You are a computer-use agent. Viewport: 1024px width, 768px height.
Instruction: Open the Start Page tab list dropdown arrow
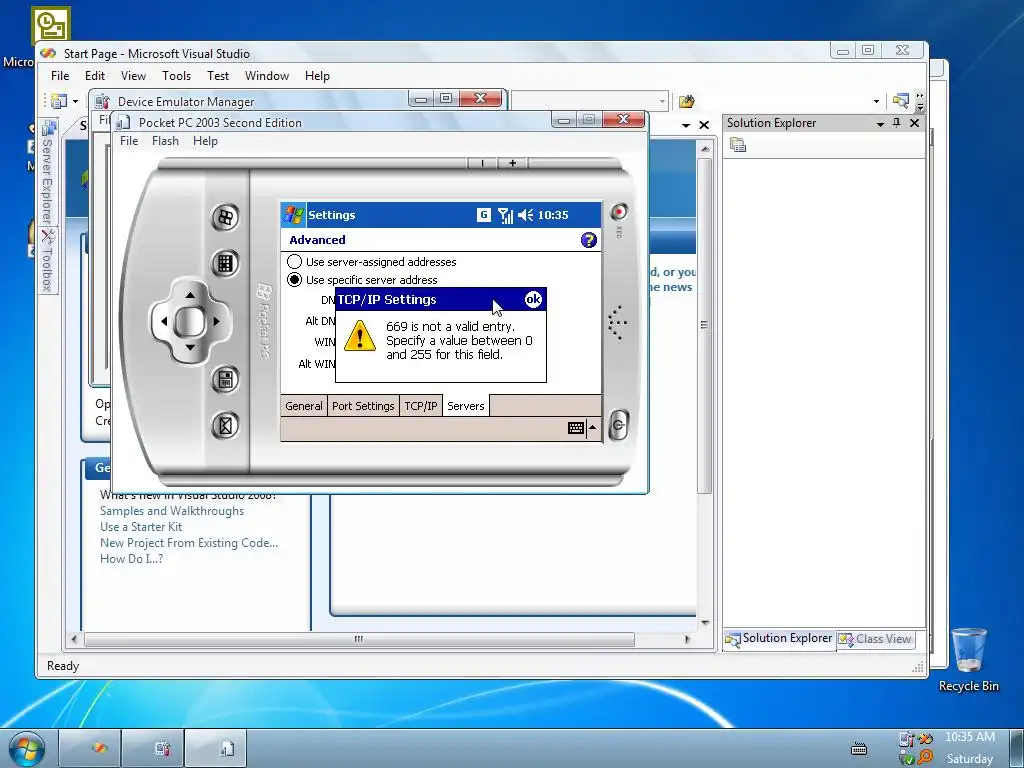[x=686, y=125]
